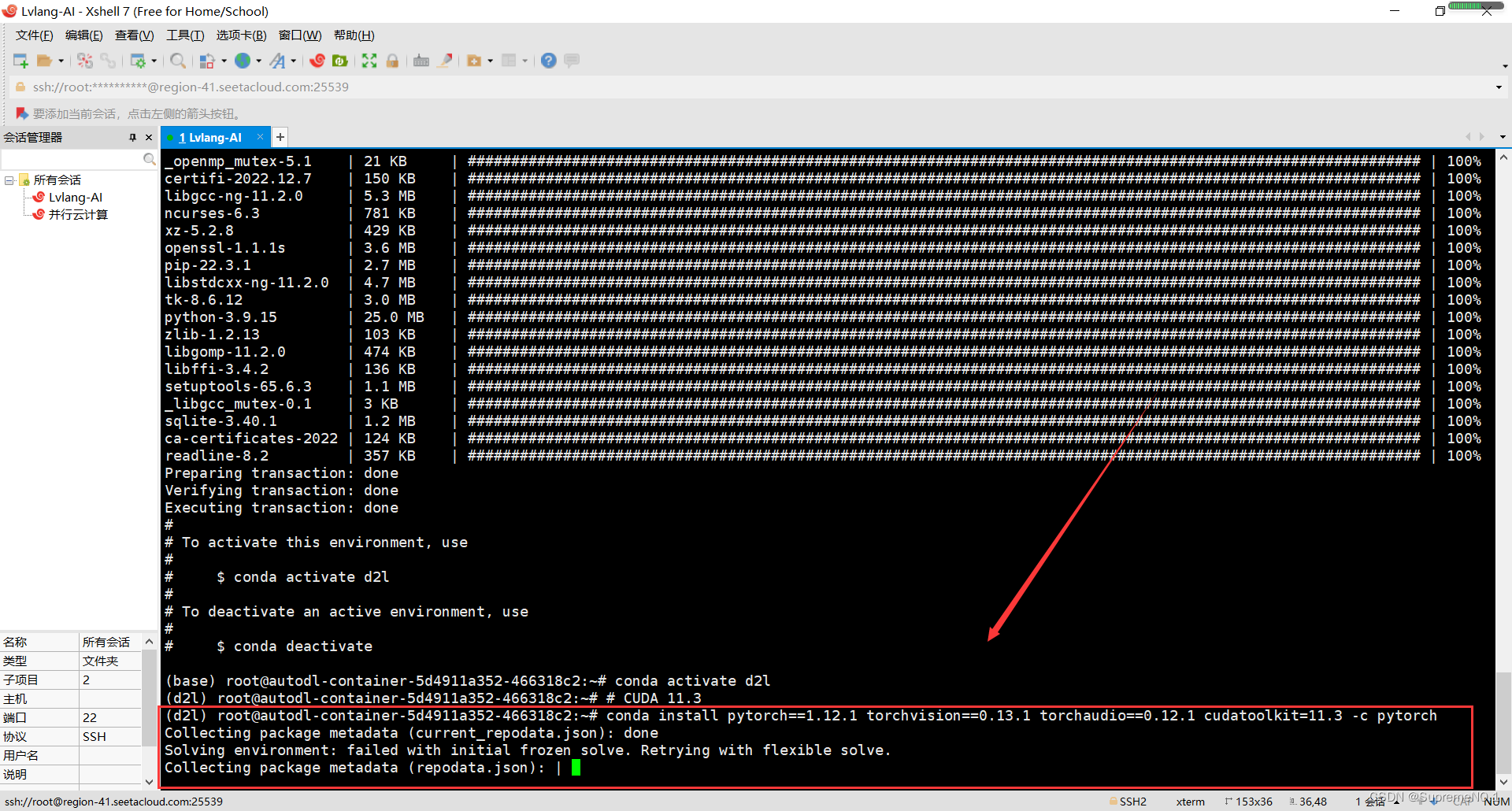The image size is (1512, 811).
Task: Click the address bar padlock icon
Action: (x=20, y=87)
